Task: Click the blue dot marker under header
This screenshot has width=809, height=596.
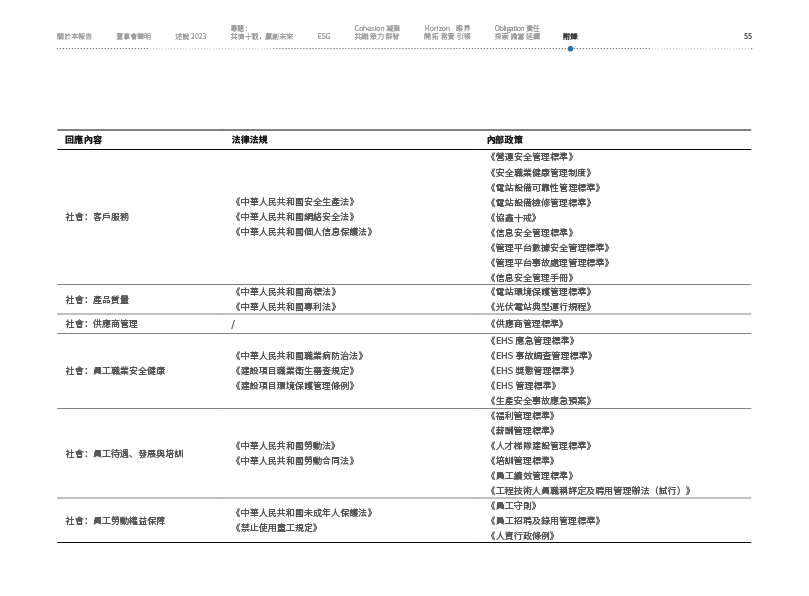Action: click(570, 47)
